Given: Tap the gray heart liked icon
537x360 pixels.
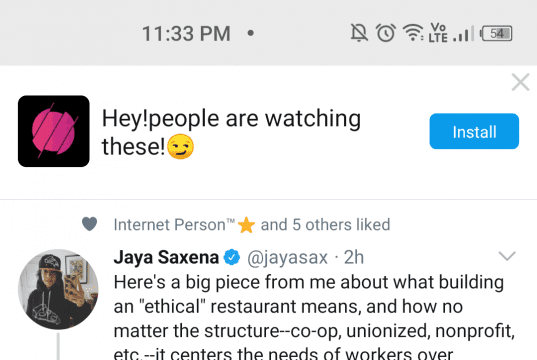Looking at the screenshot, I should (89, 224).
